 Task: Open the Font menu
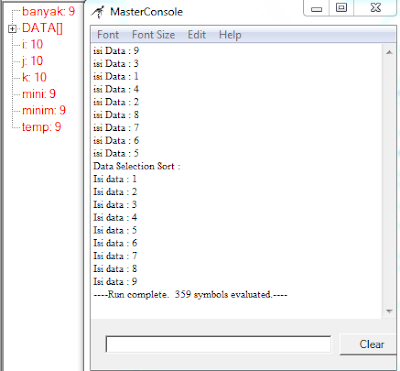[108, 35]
